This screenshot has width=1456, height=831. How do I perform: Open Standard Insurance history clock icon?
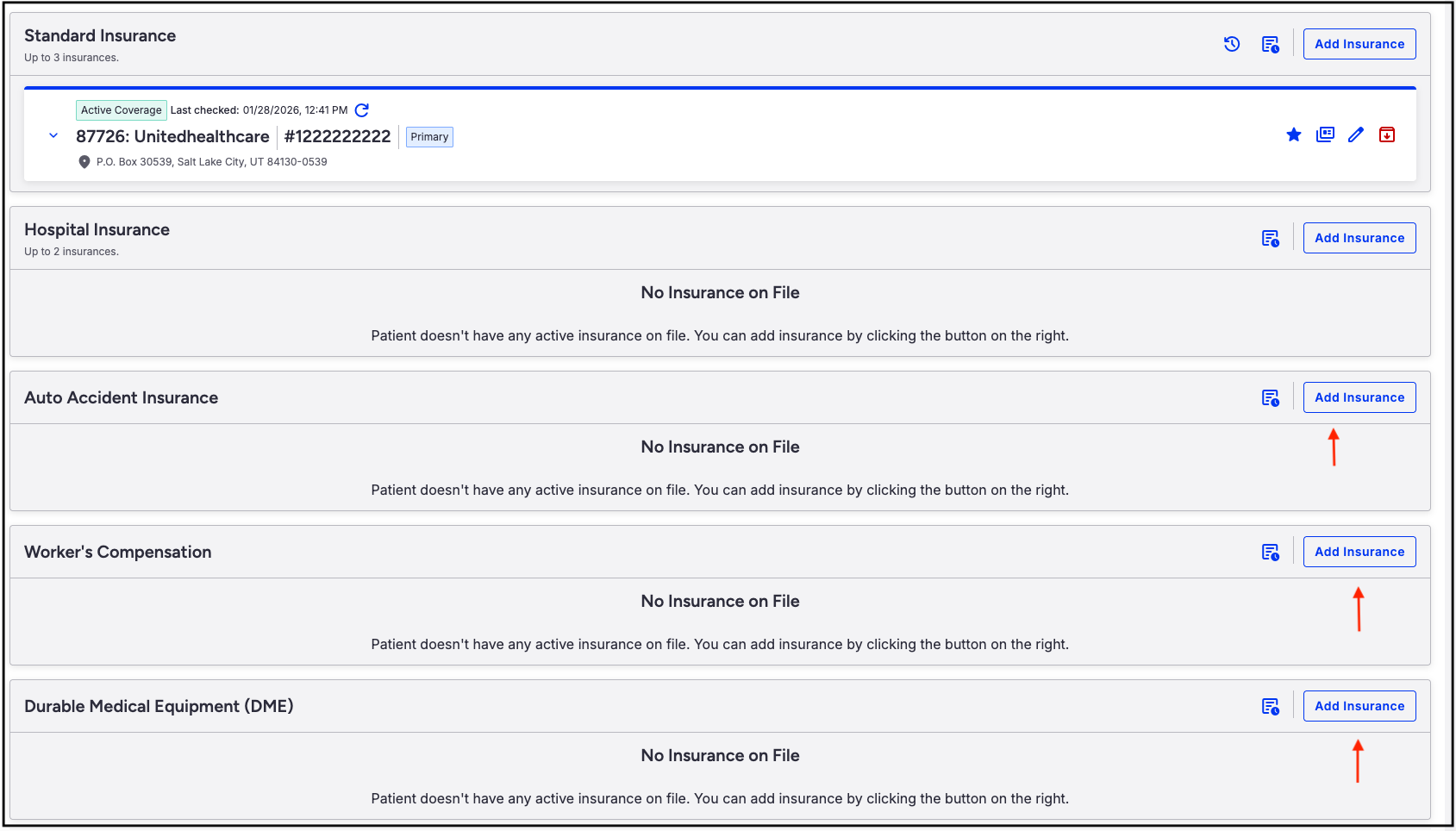click(x=1232, y=44)
